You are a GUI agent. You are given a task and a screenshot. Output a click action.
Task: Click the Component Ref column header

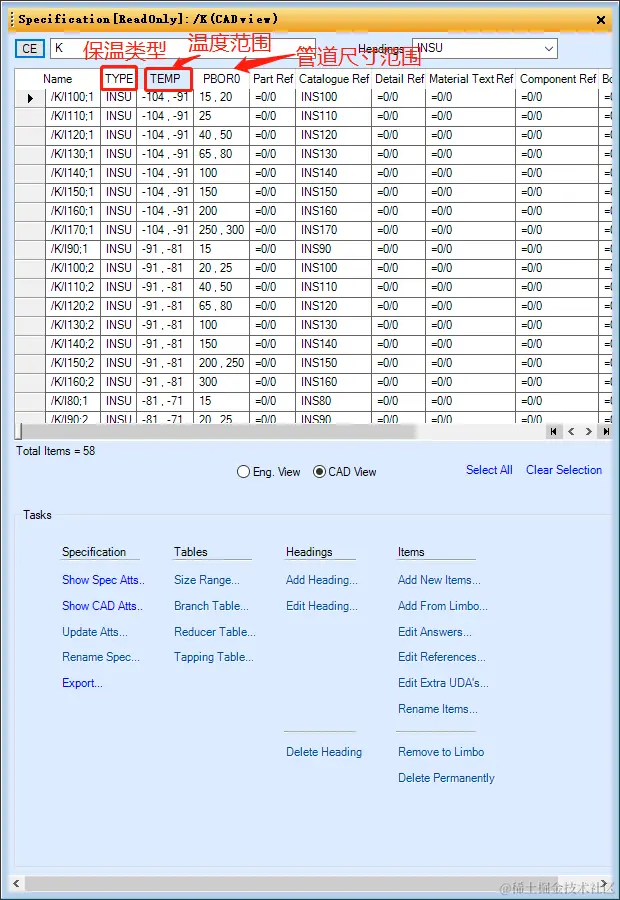tap(557, 79)
